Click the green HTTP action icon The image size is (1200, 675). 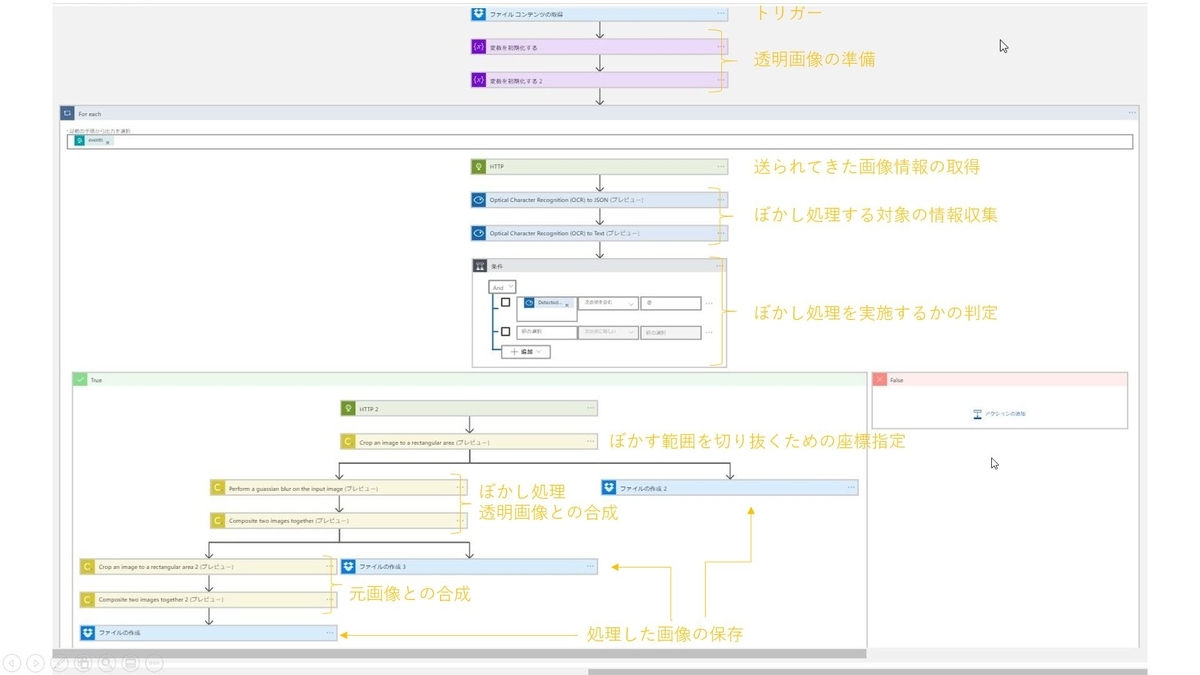tap(479, 166)
